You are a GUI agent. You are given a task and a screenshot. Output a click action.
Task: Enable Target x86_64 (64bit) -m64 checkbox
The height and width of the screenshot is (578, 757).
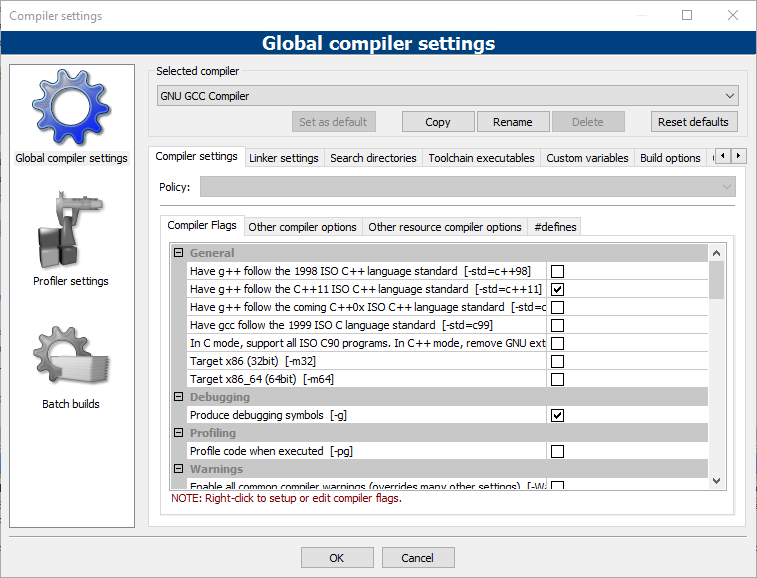[x=557, y=379]
